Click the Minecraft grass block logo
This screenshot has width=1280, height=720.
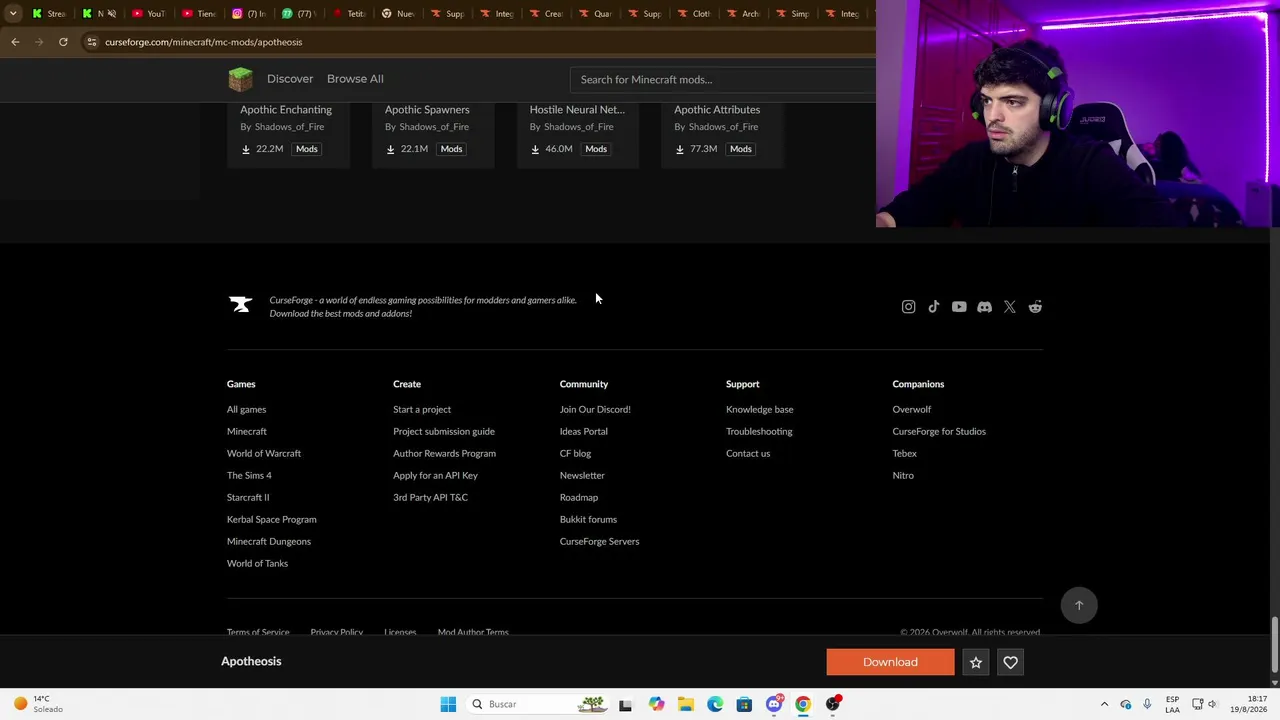click(x=240, y=79)
